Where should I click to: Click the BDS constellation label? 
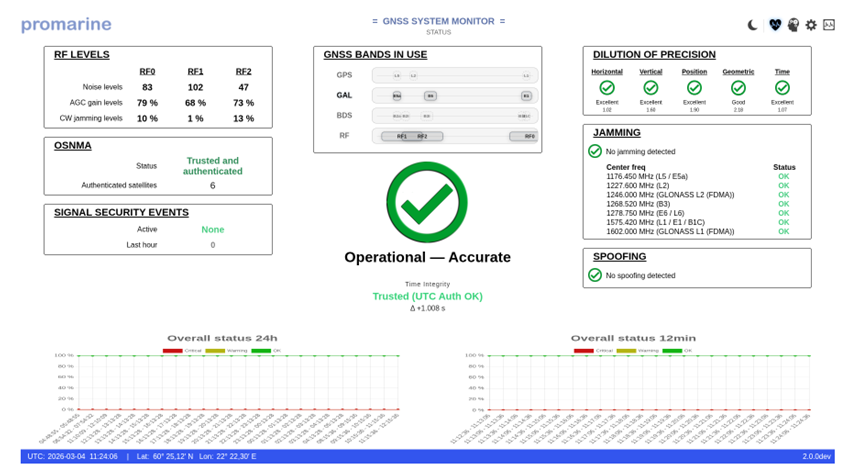pyautogui.click(x=344, y=115)
